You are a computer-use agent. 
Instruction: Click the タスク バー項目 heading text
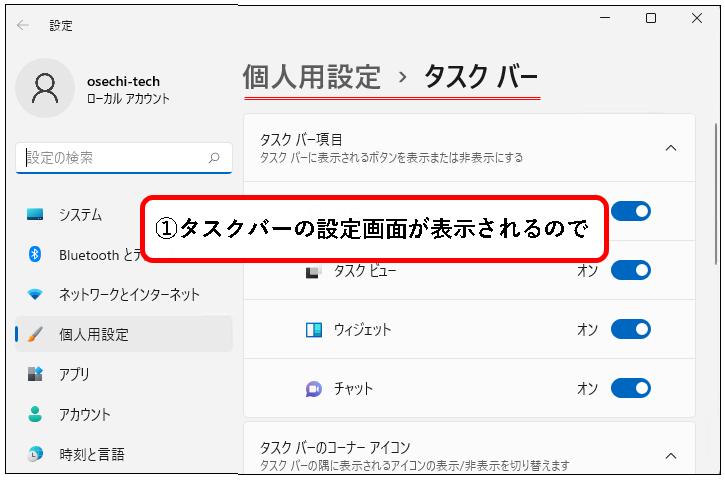301,139
